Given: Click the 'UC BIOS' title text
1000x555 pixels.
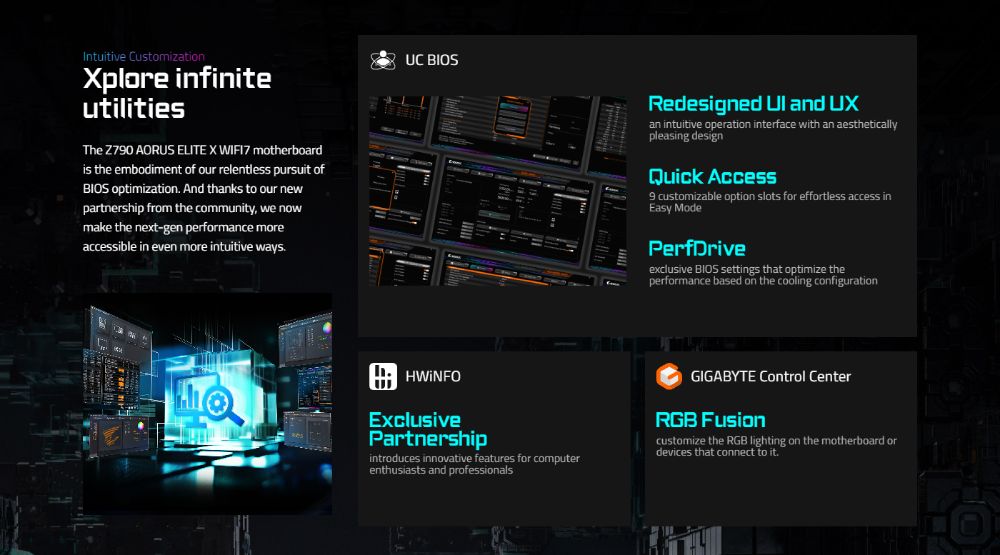Looking at the screenshot, I should pyautogui.click(x=432, y=60).
